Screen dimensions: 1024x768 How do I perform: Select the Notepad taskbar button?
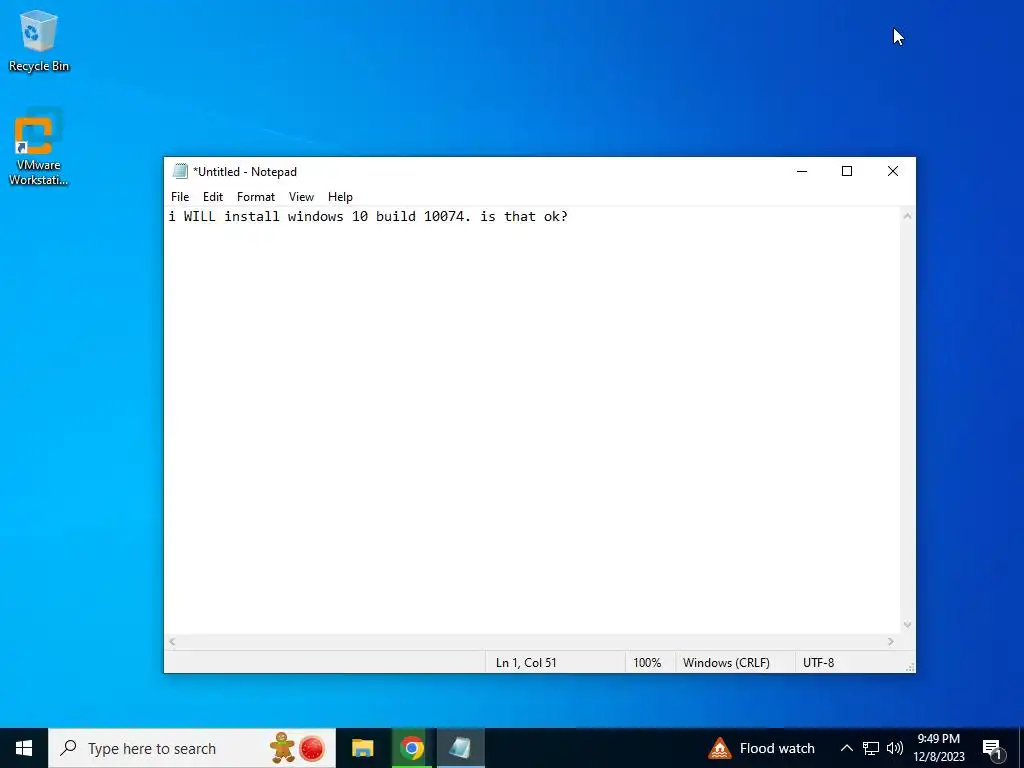pos(460,748)
